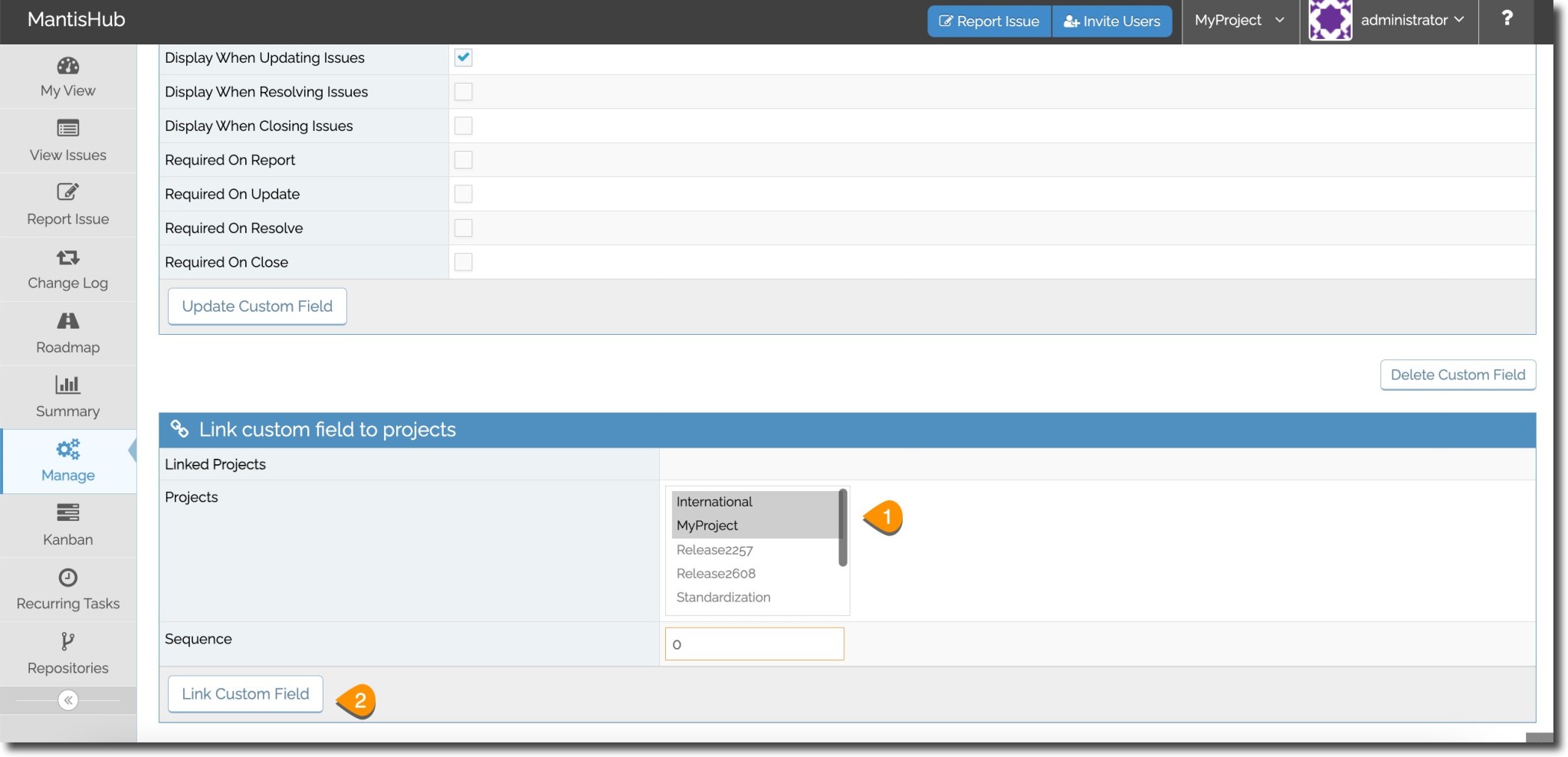Click inside the Sequence input field
Screen dimensions: 1568x757
click(x=753, y=644)
